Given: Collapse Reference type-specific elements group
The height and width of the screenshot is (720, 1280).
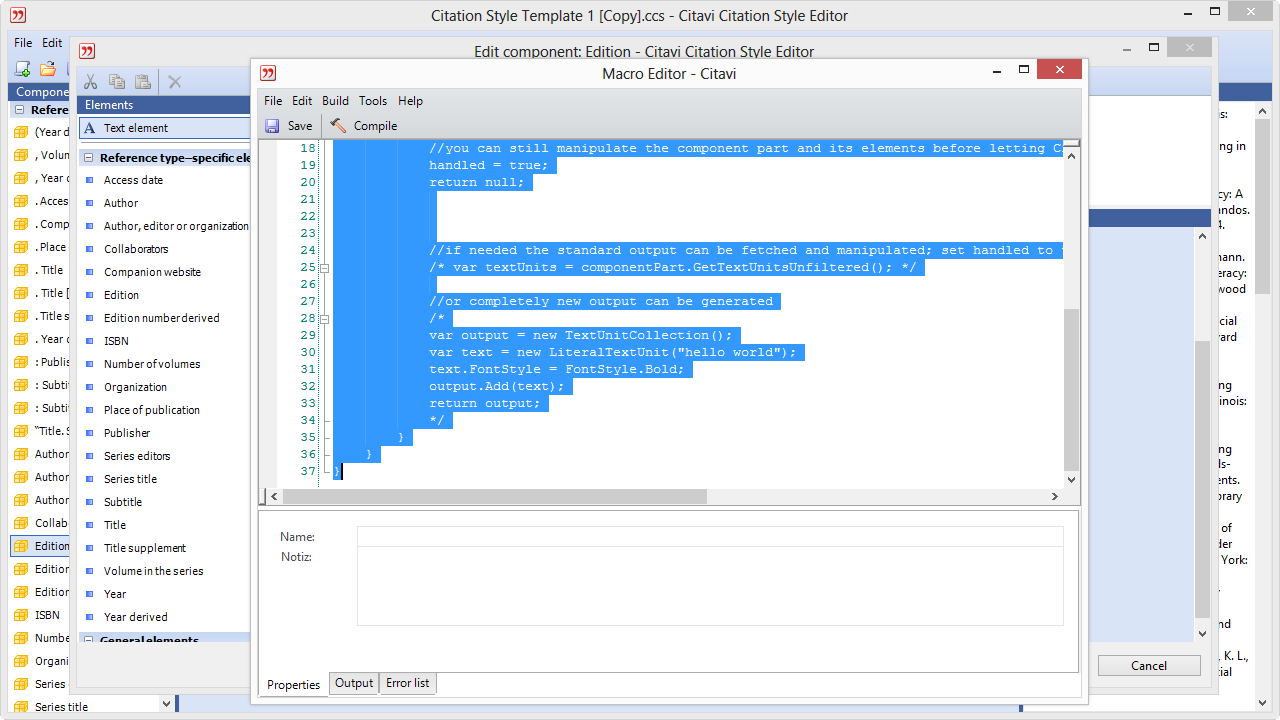Looking at the screenshot, I should click(x=89, y=158).
